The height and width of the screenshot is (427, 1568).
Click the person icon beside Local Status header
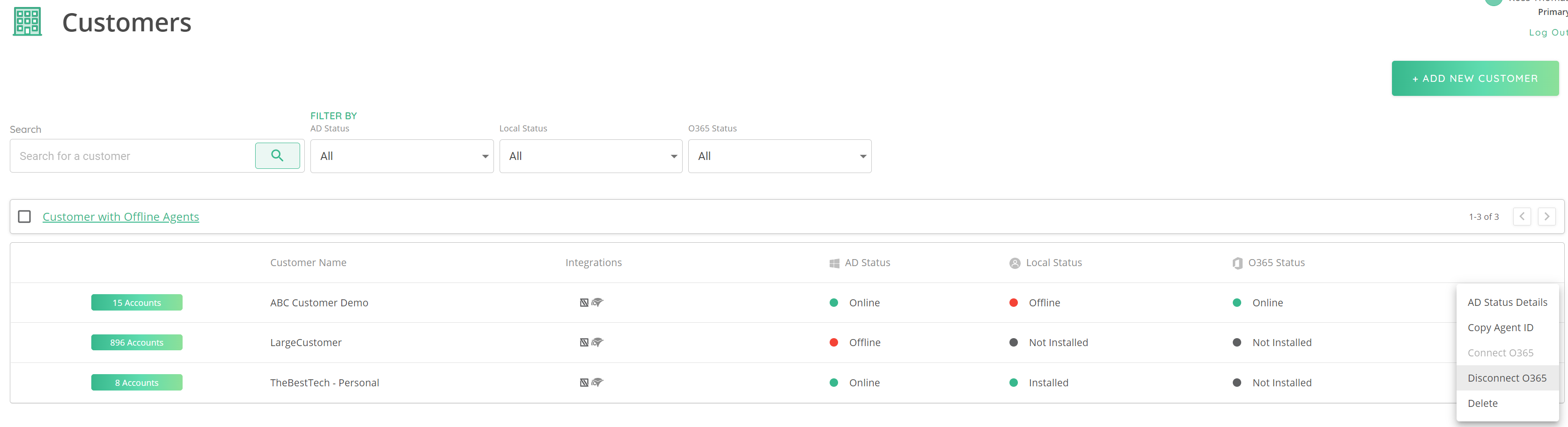(x=1015, y=263)
